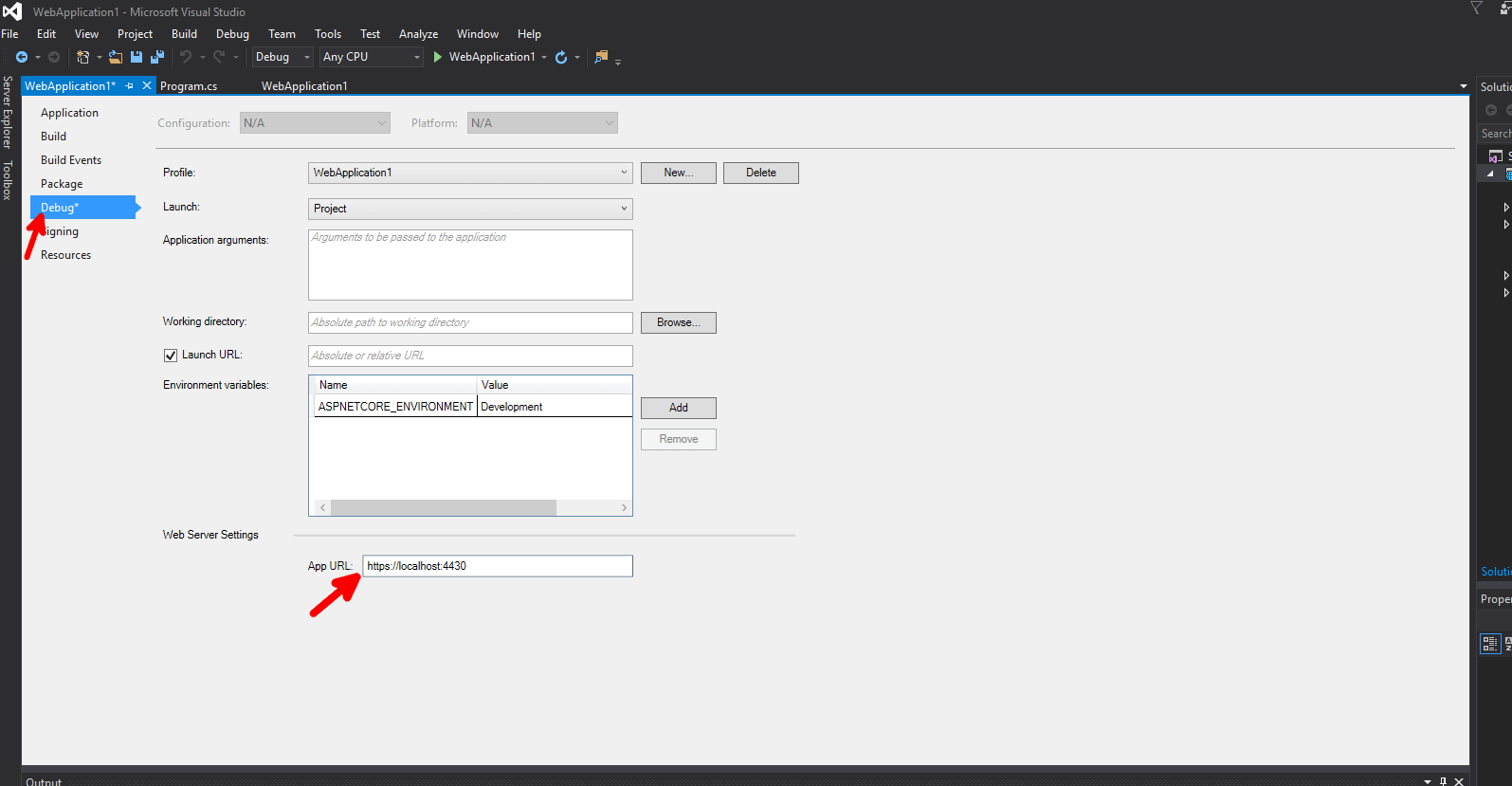Open the Build menu
Viewport: 1512px width, 786px height.
coord(184,34)
